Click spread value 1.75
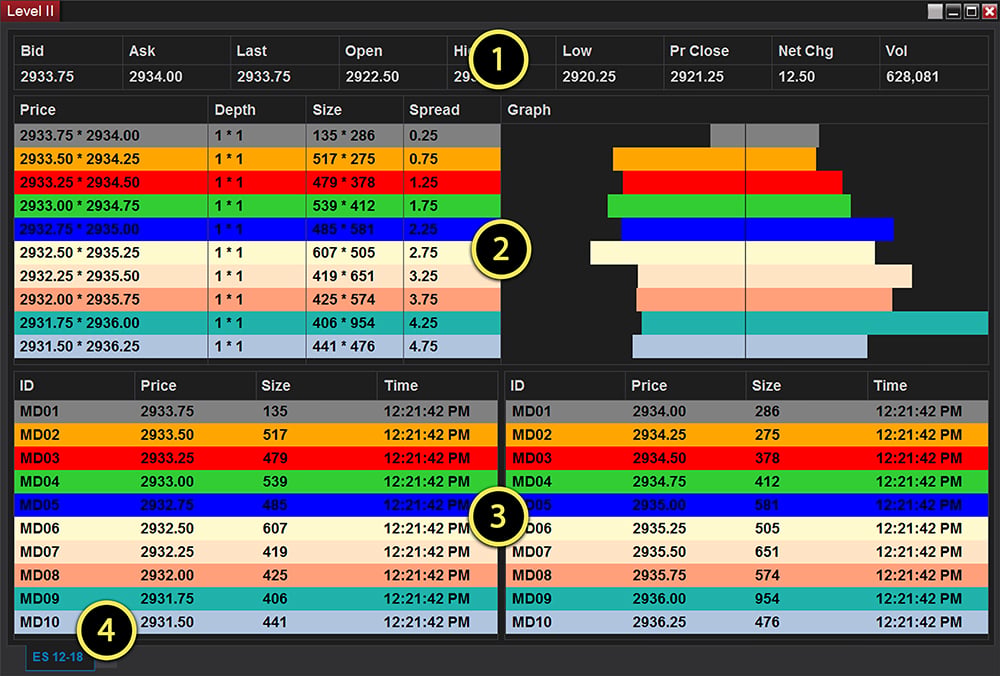 (x=423, y=206)
